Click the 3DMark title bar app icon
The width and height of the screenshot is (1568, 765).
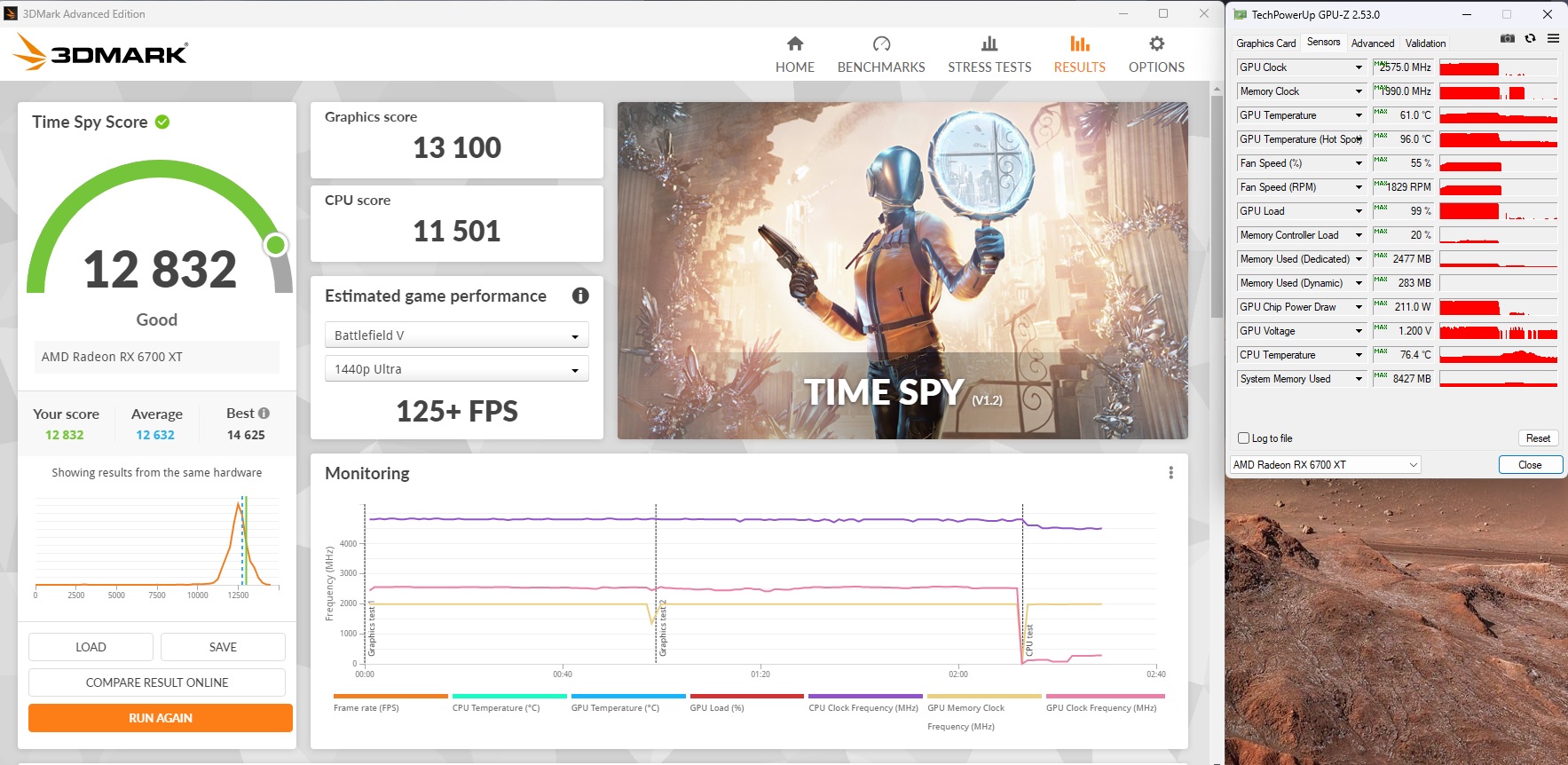11,13
